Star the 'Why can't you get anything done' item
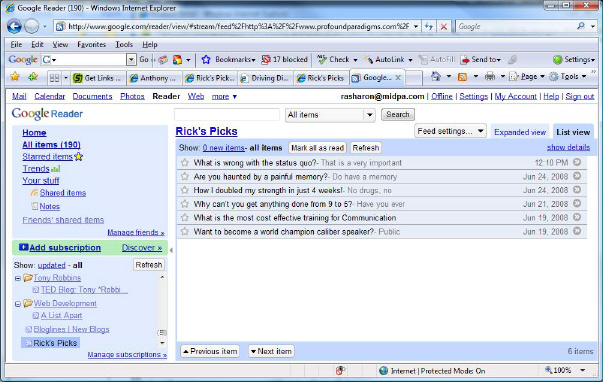 click(185, 204)
